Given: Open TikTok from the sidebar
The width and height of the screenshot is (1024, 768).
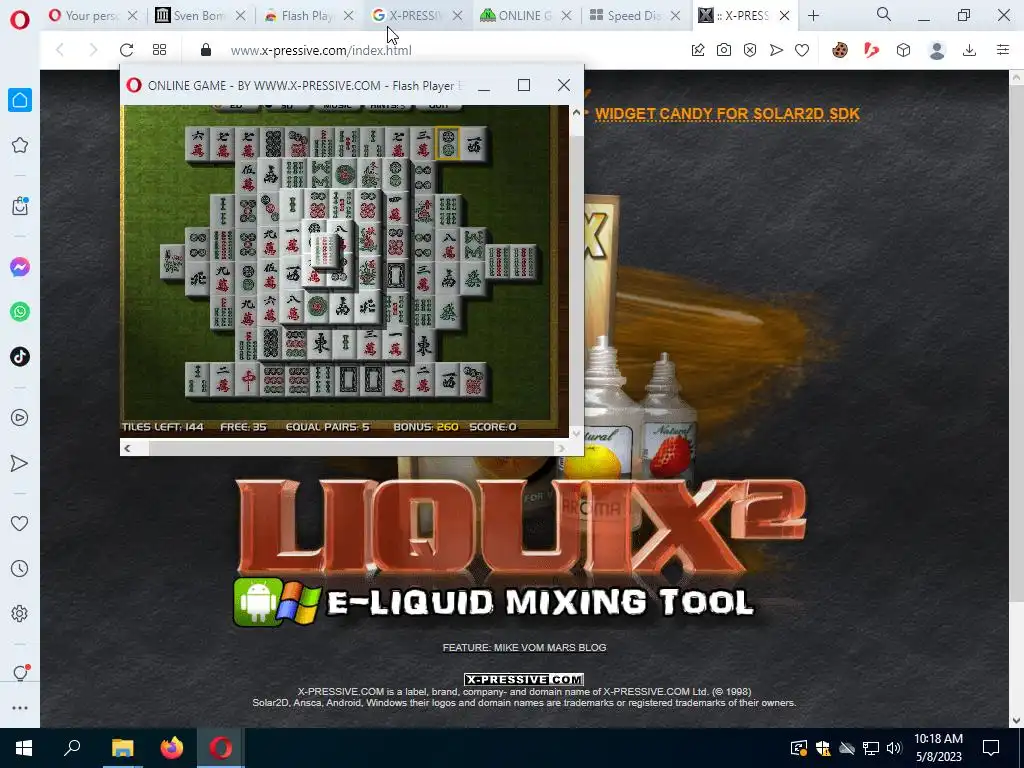Looking at the screenshot, I should (x=20, y=357).
